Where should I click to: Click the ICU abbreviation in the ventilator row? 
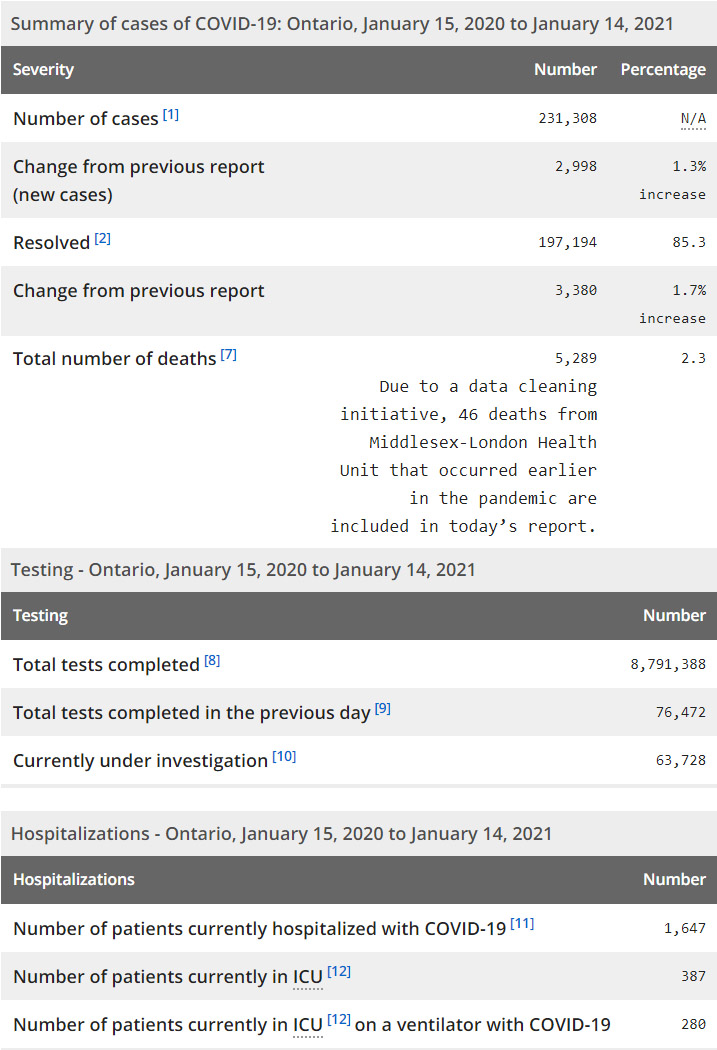pos(308,1025)
